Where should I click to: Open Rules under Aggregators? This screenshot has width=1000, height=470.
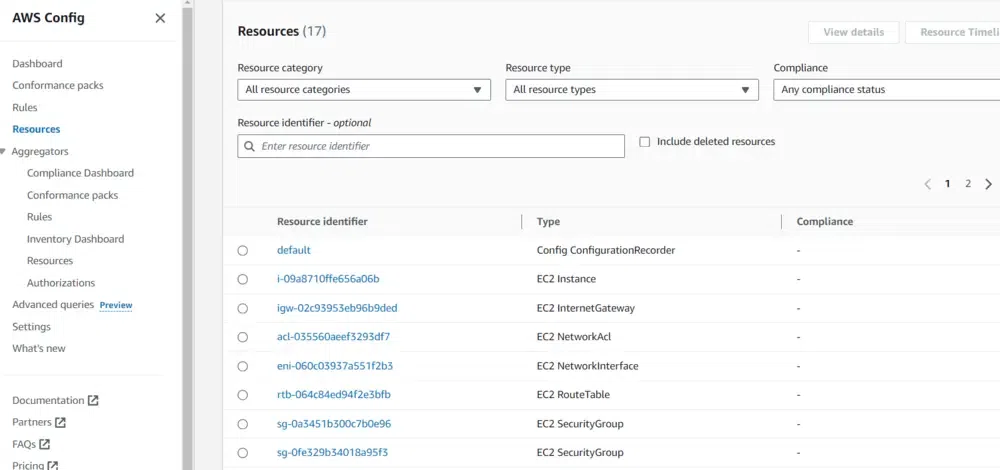click(x=40, y=217)
